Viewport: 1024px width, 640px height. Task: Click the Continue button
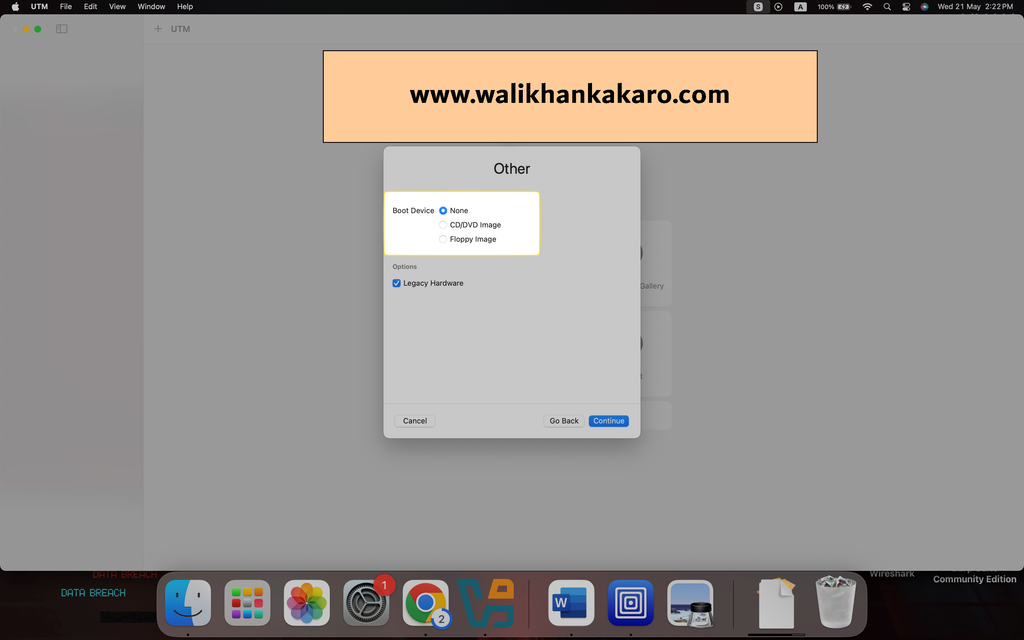click(x=609, y=421)
